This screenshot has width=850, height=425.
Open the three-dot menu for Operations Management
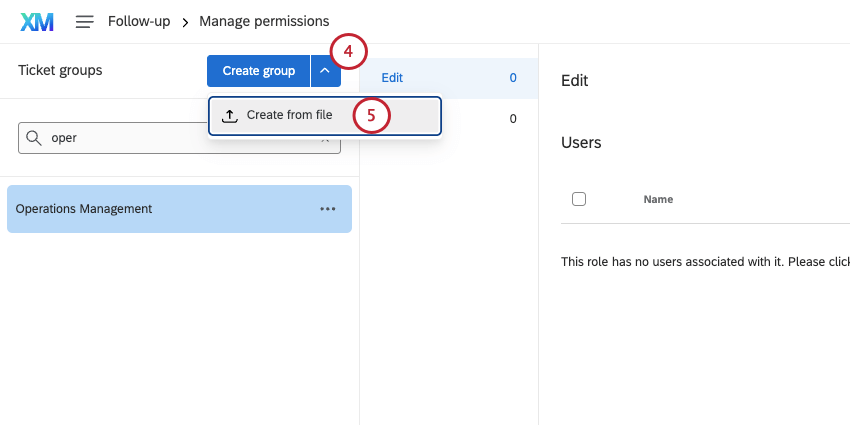coord(328,209)
